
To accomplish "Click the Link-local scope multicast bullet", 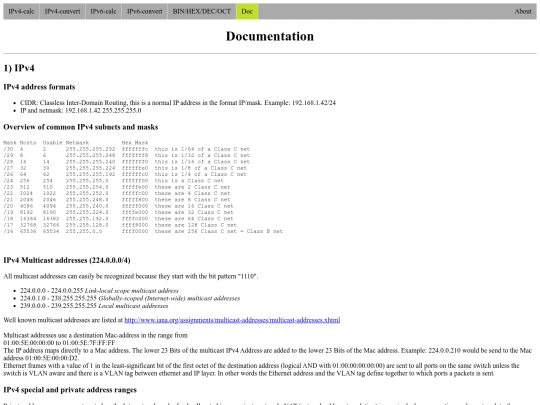I will click(x=99, y=291).
